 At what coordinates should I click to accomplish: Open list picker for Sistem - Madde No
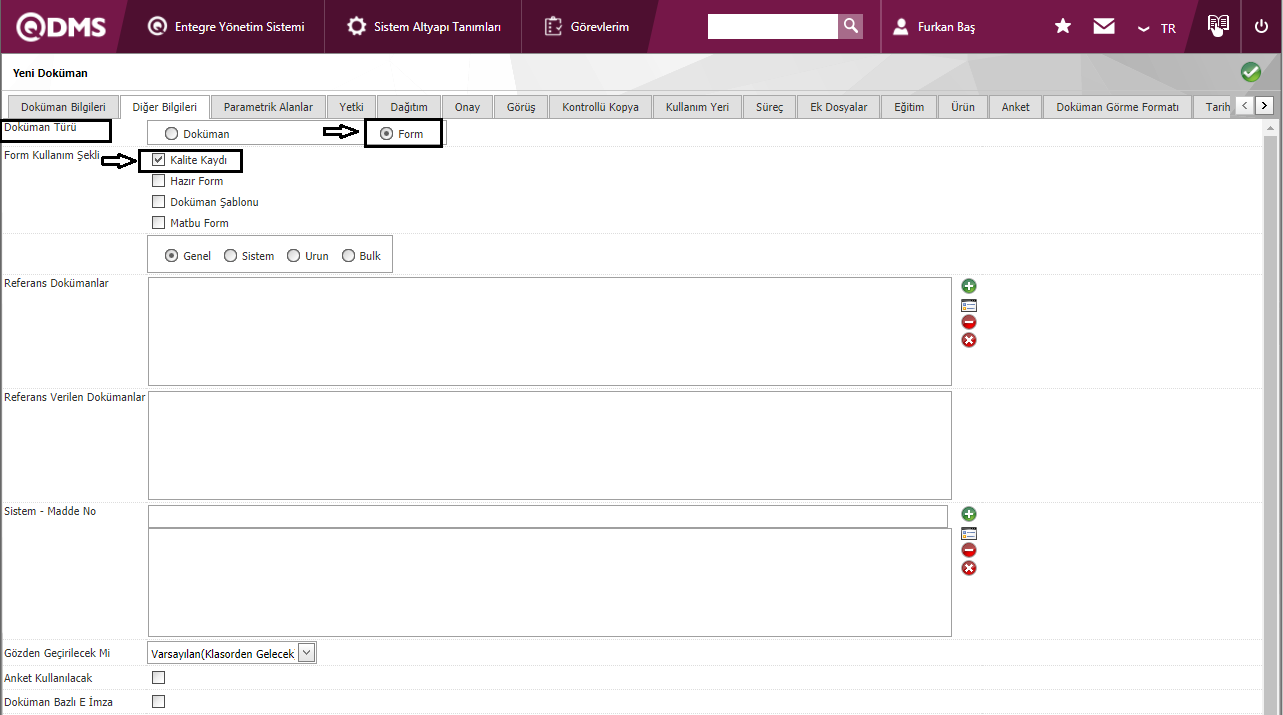click(x=968, y=533)
